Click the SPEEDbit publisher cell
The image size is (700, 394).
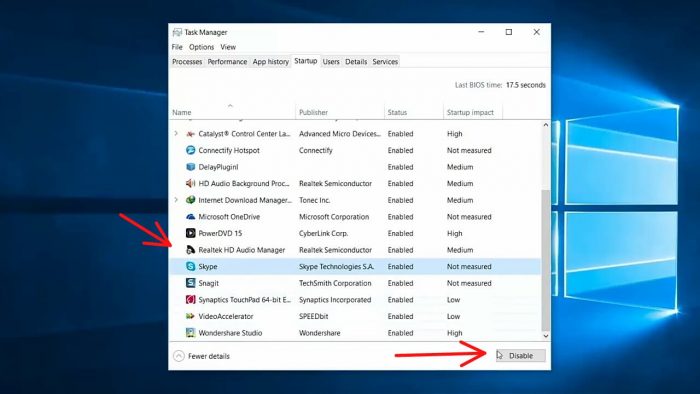coord(313,316)
